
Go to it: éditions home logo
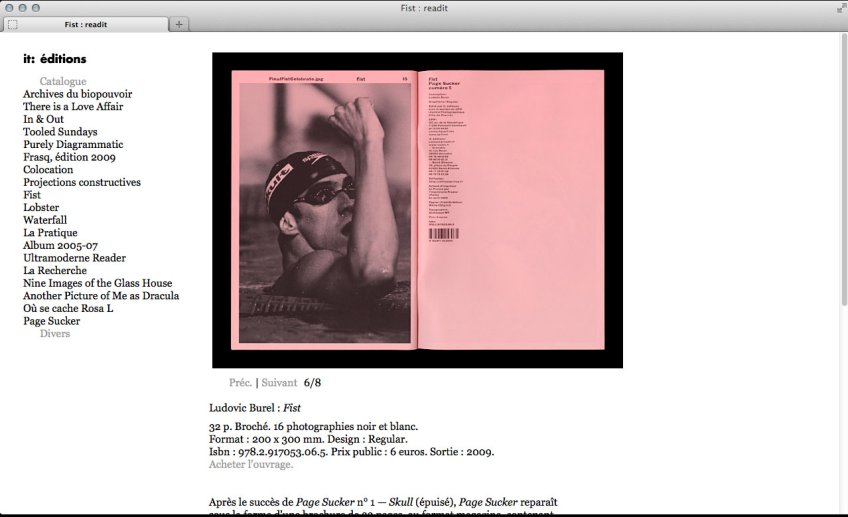(55, 59)
